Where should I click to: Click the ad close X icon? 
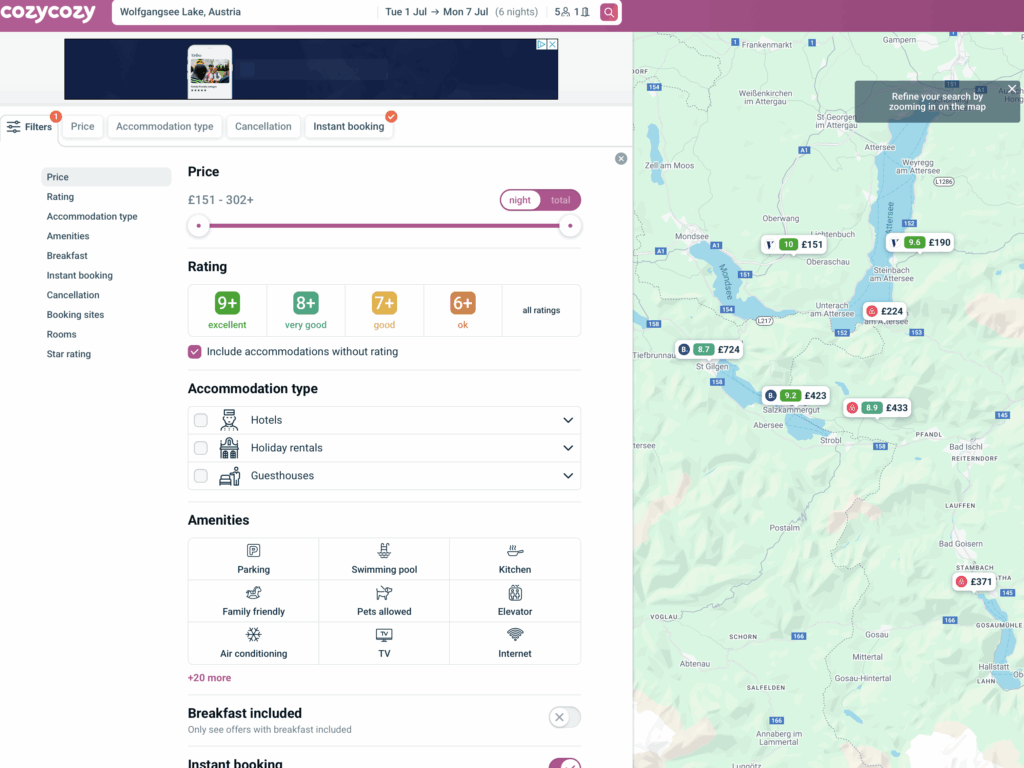coord(552,44)
